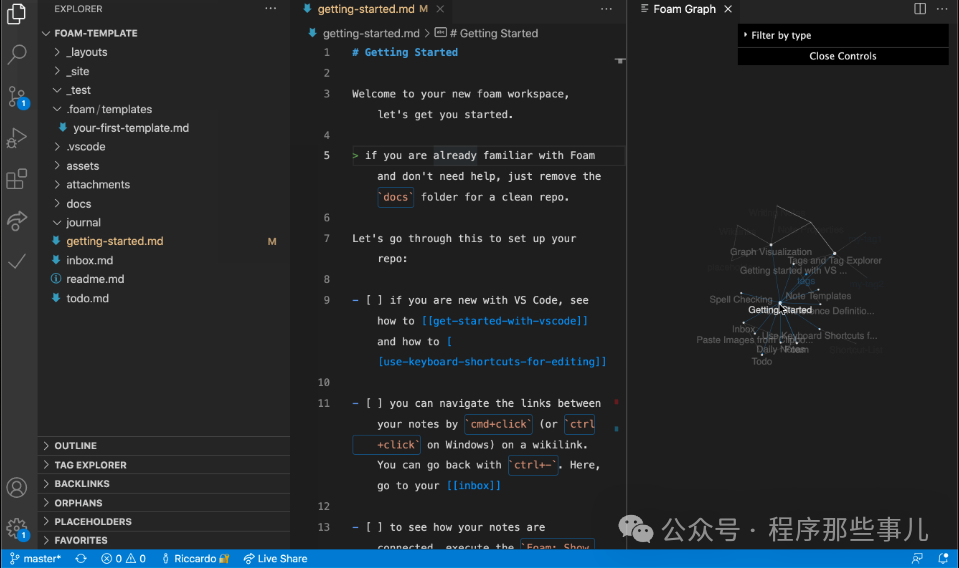959x568 pixels.
Task: Split the Foam Graph editor right
Action: 920,9
